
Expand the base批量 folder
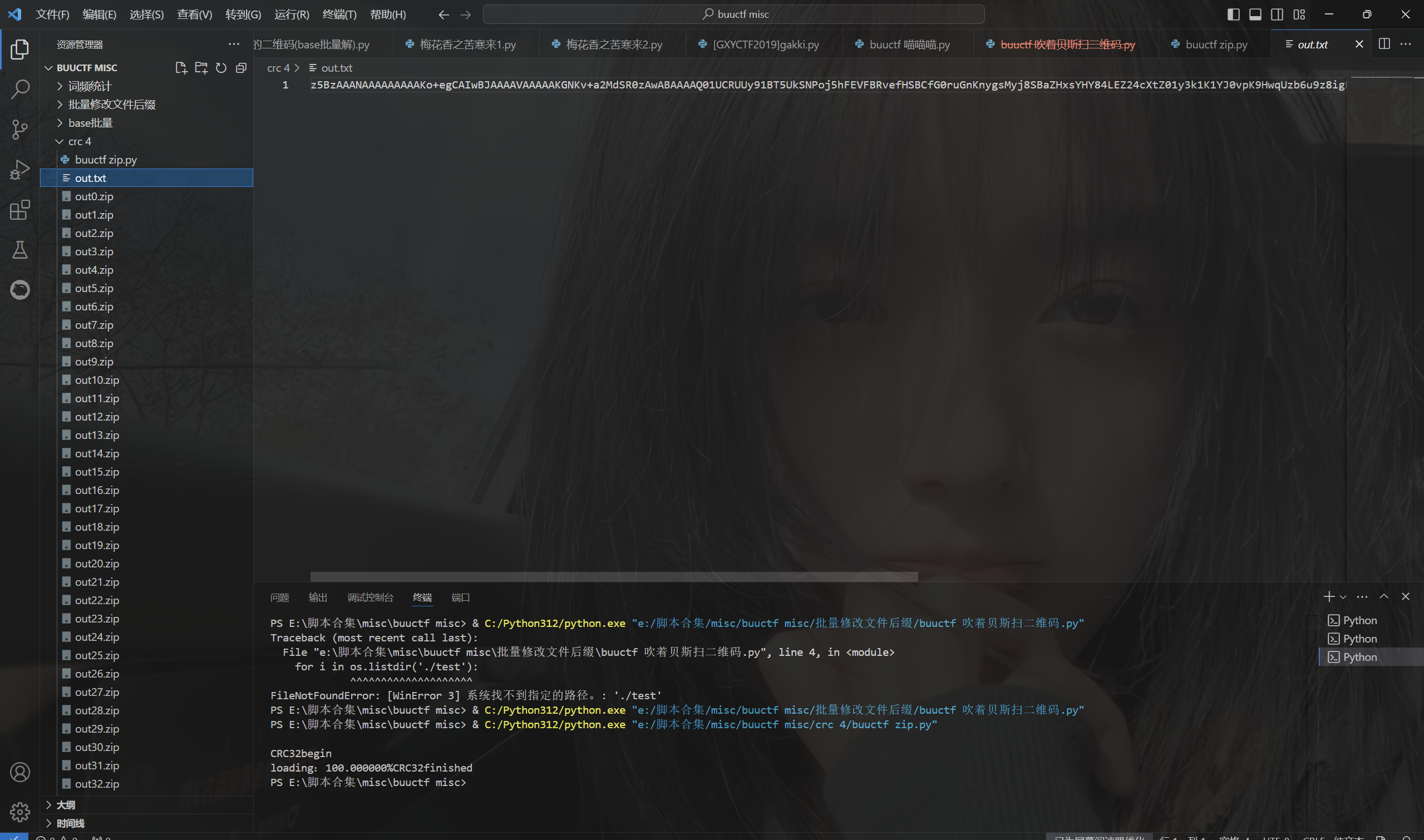[147, 123]
